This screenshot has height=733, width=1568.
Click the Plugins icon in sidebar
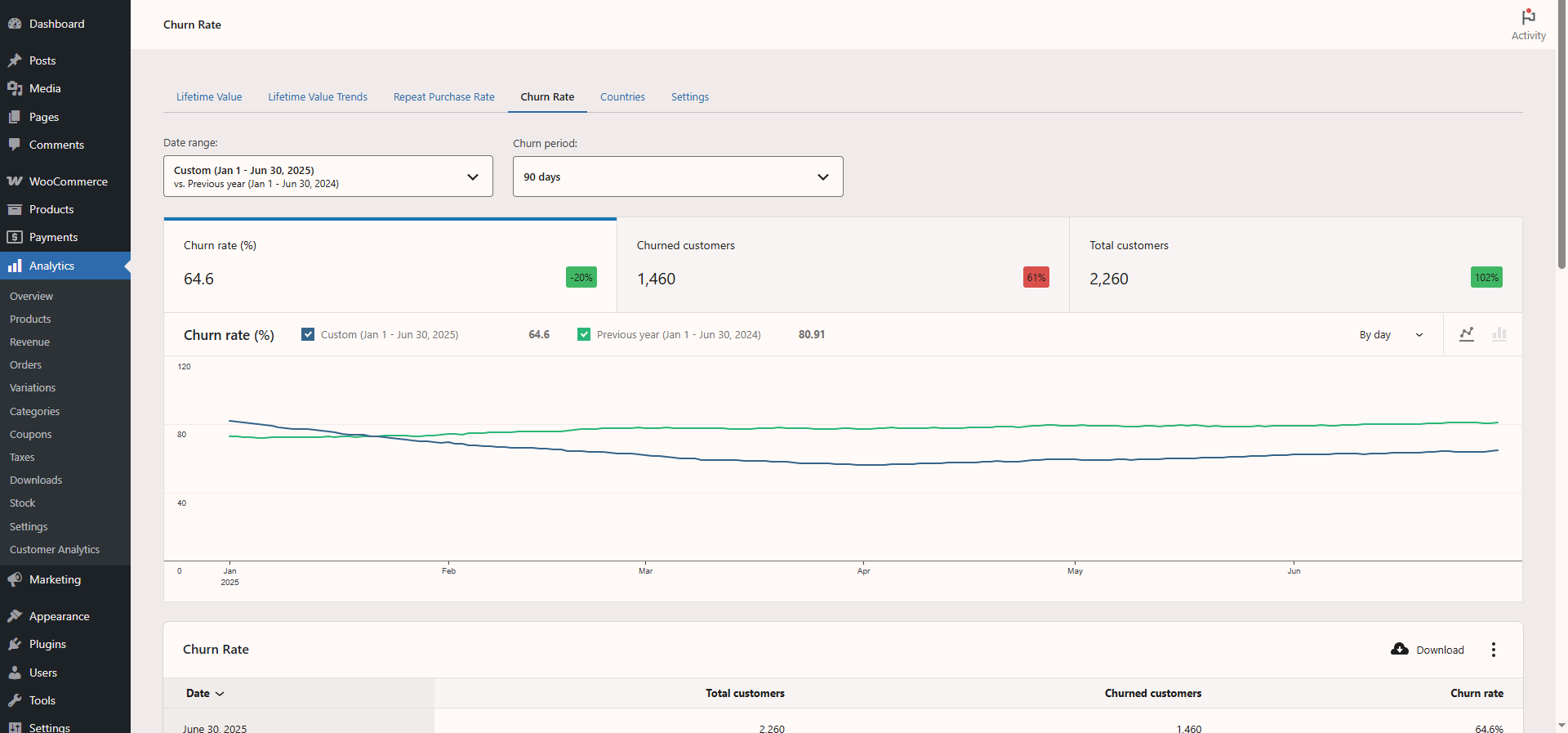click(15, 644)
